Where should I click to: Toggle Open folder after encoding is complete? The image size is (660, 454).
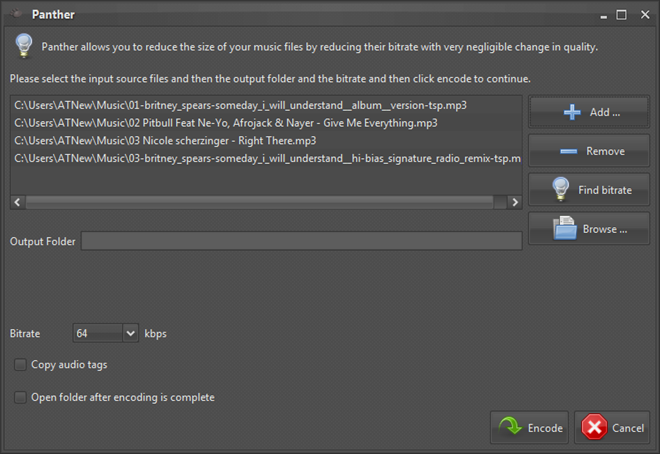click(20, 397)
